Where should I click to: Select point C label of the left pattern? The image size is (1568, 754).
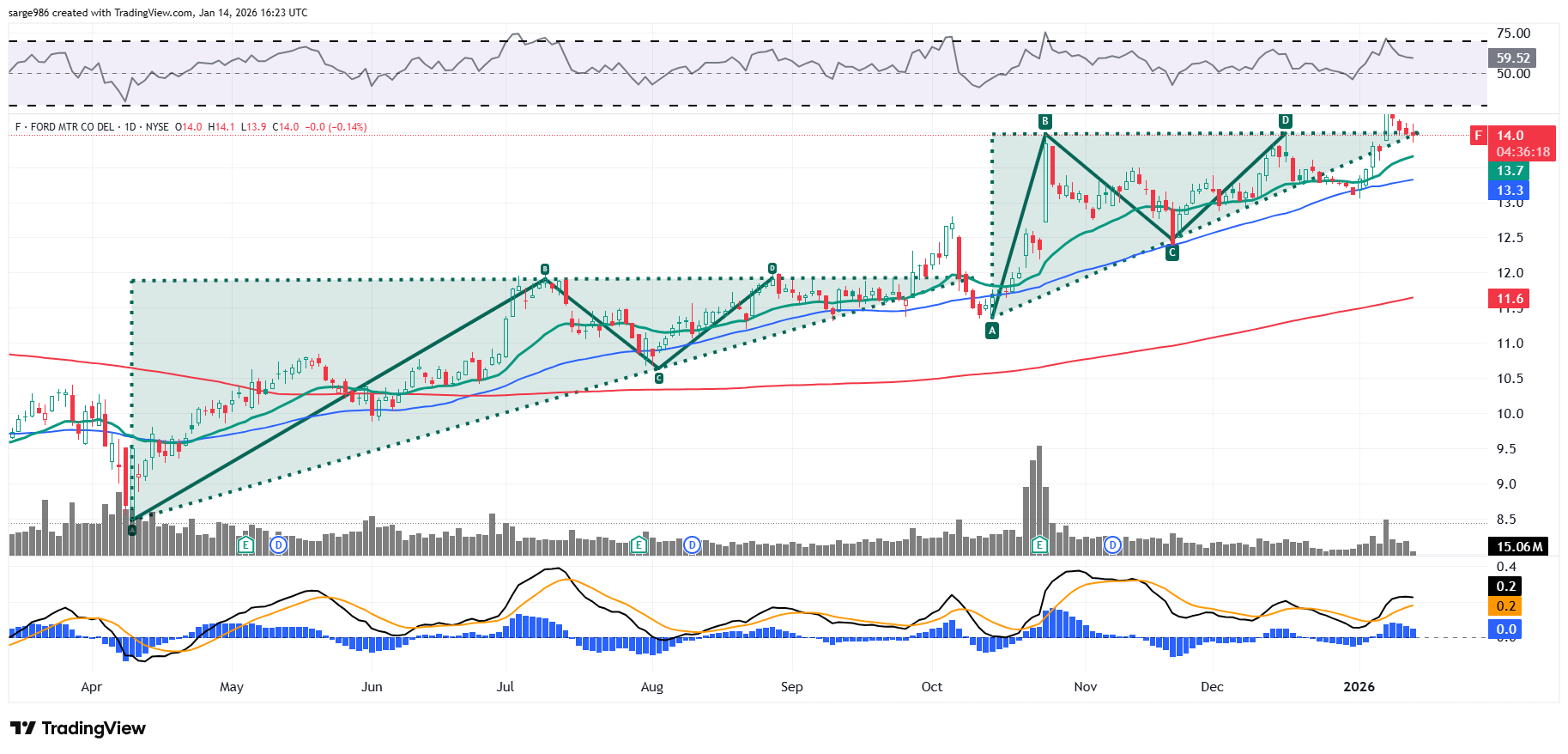click(659, 378)
